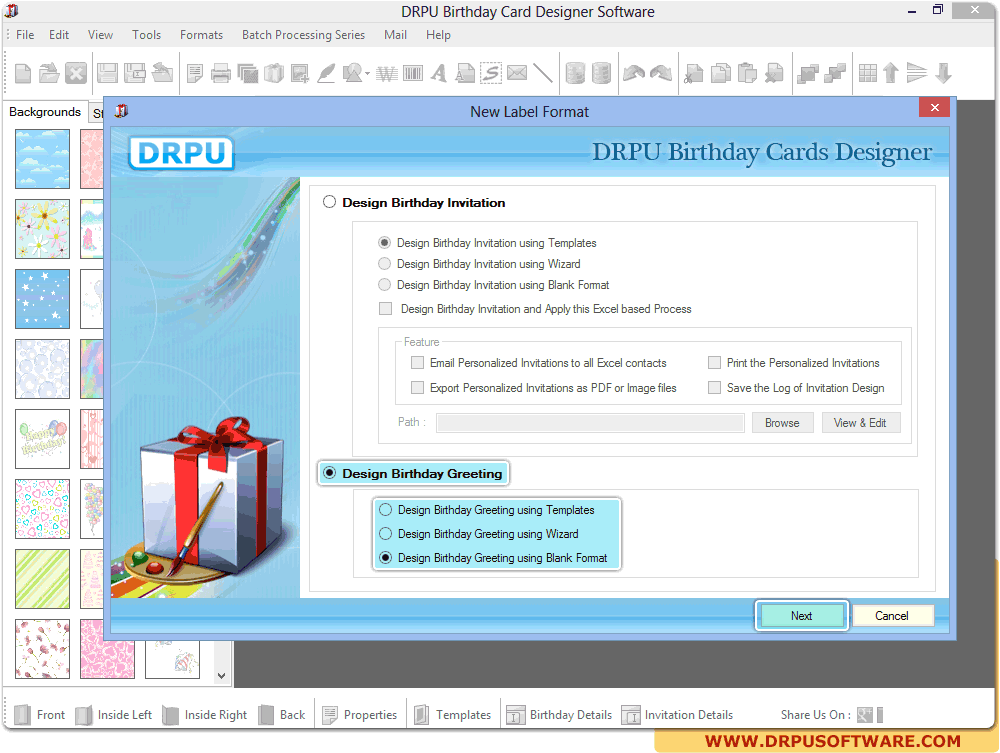Viewport: 1000px width, 753px height.
Task: Click the Save floppy disk icon
Action: (x=107, y=73)
